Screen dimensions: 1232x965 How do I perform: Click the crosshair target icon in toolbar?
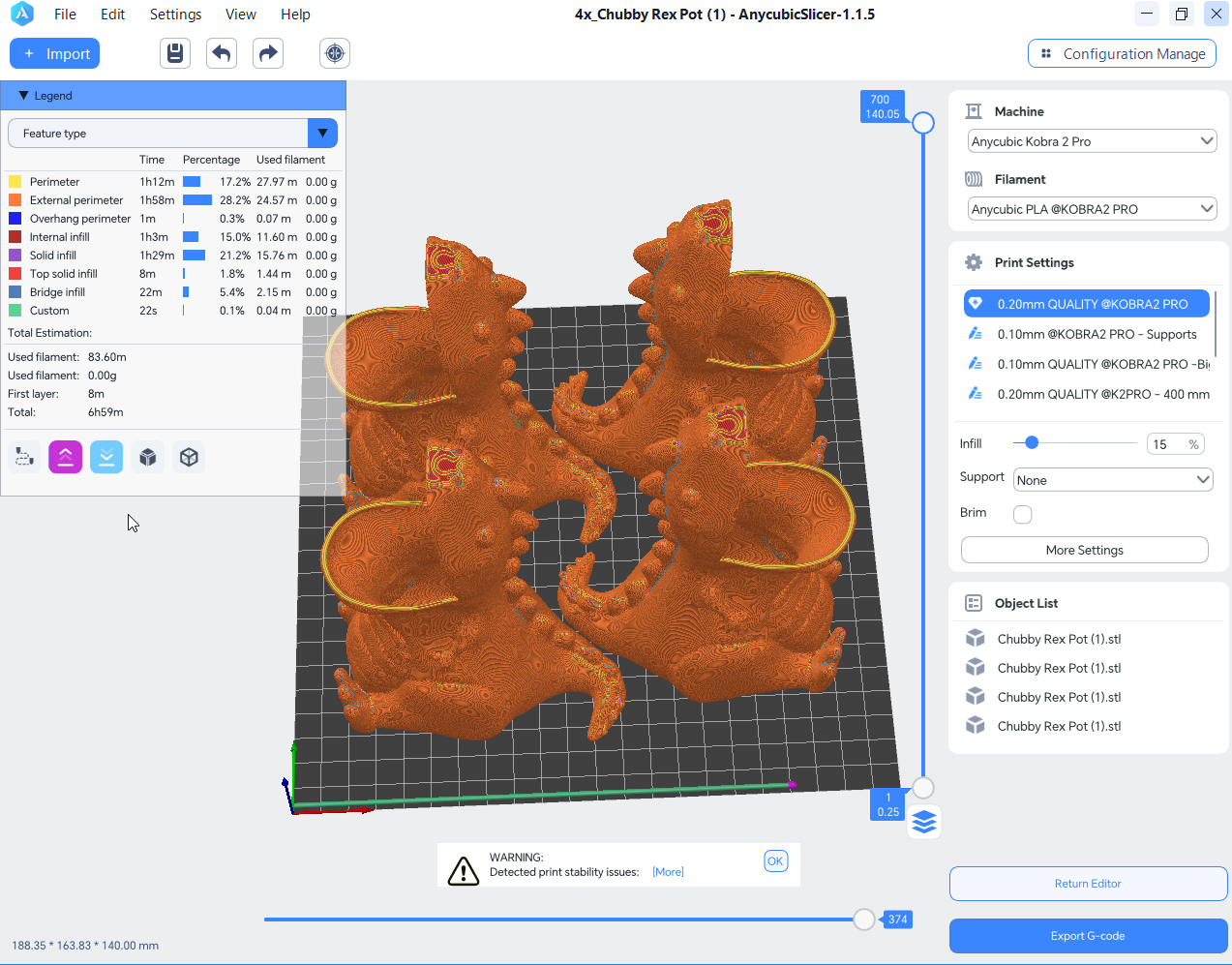(x=335, y=53)
